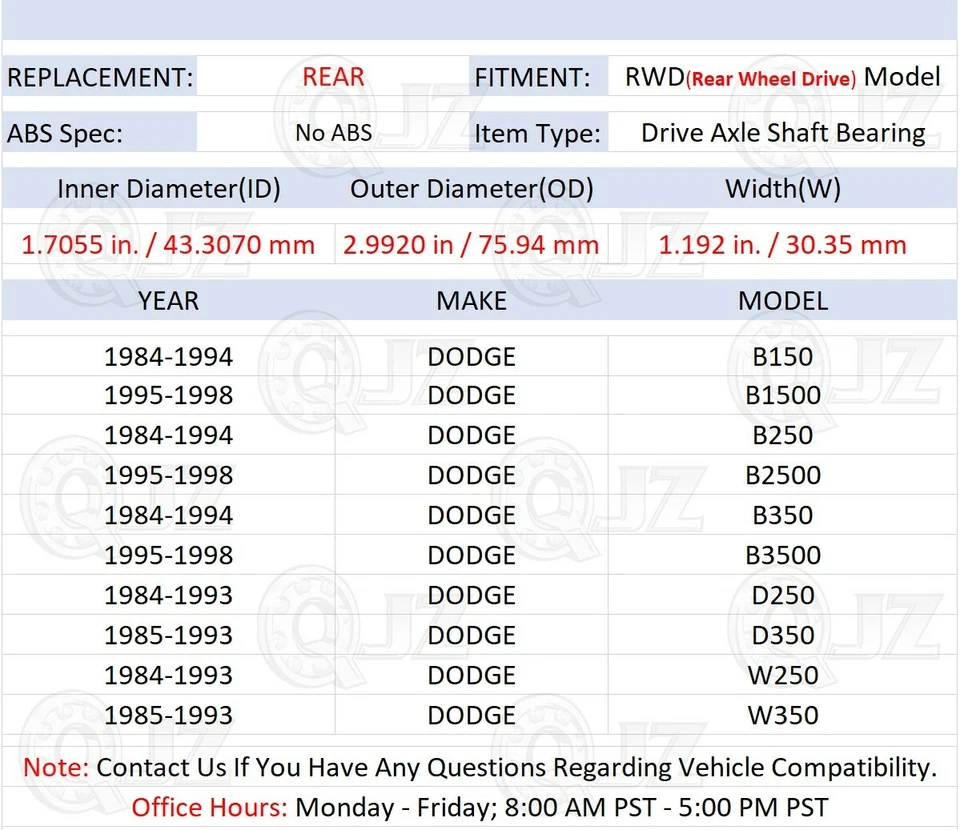Select the Inner Diameter header
Viewport: 960px width, 830px height.
coord(168,188)
